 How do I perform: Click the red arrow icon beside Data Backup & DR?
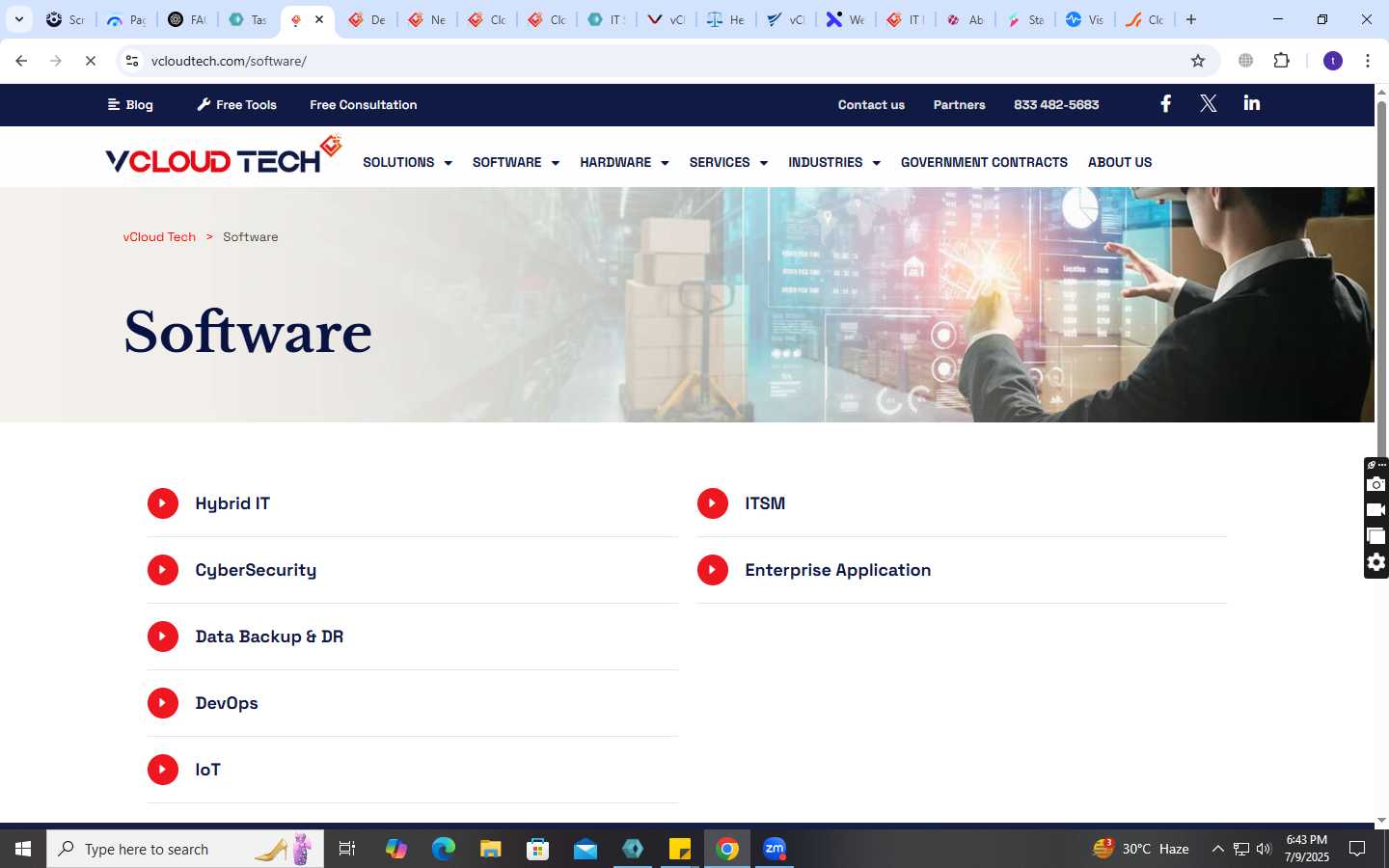[x=163, y=637]
